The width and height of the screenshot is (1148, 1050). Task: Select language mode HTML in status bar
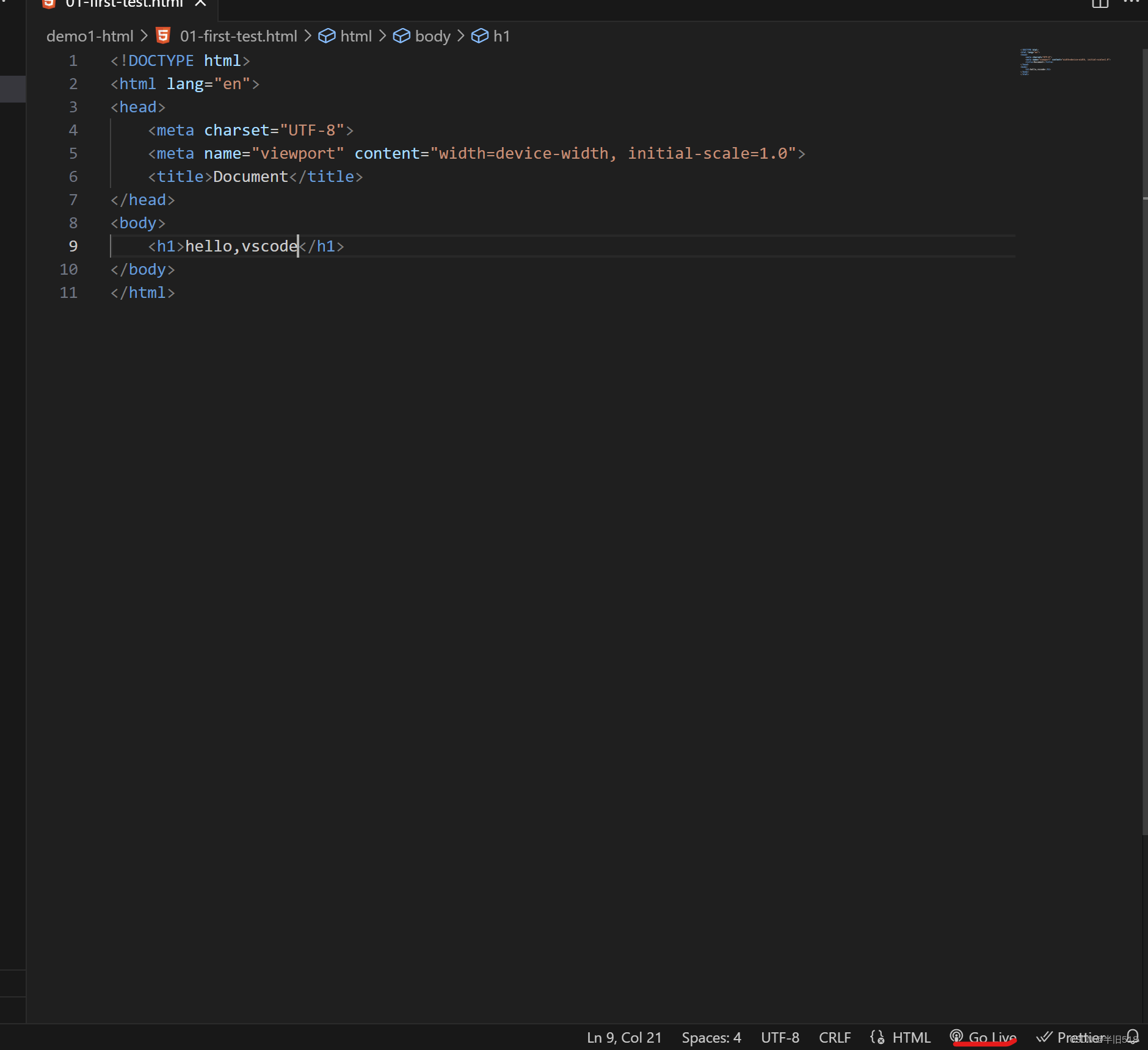click(911, 1037)
